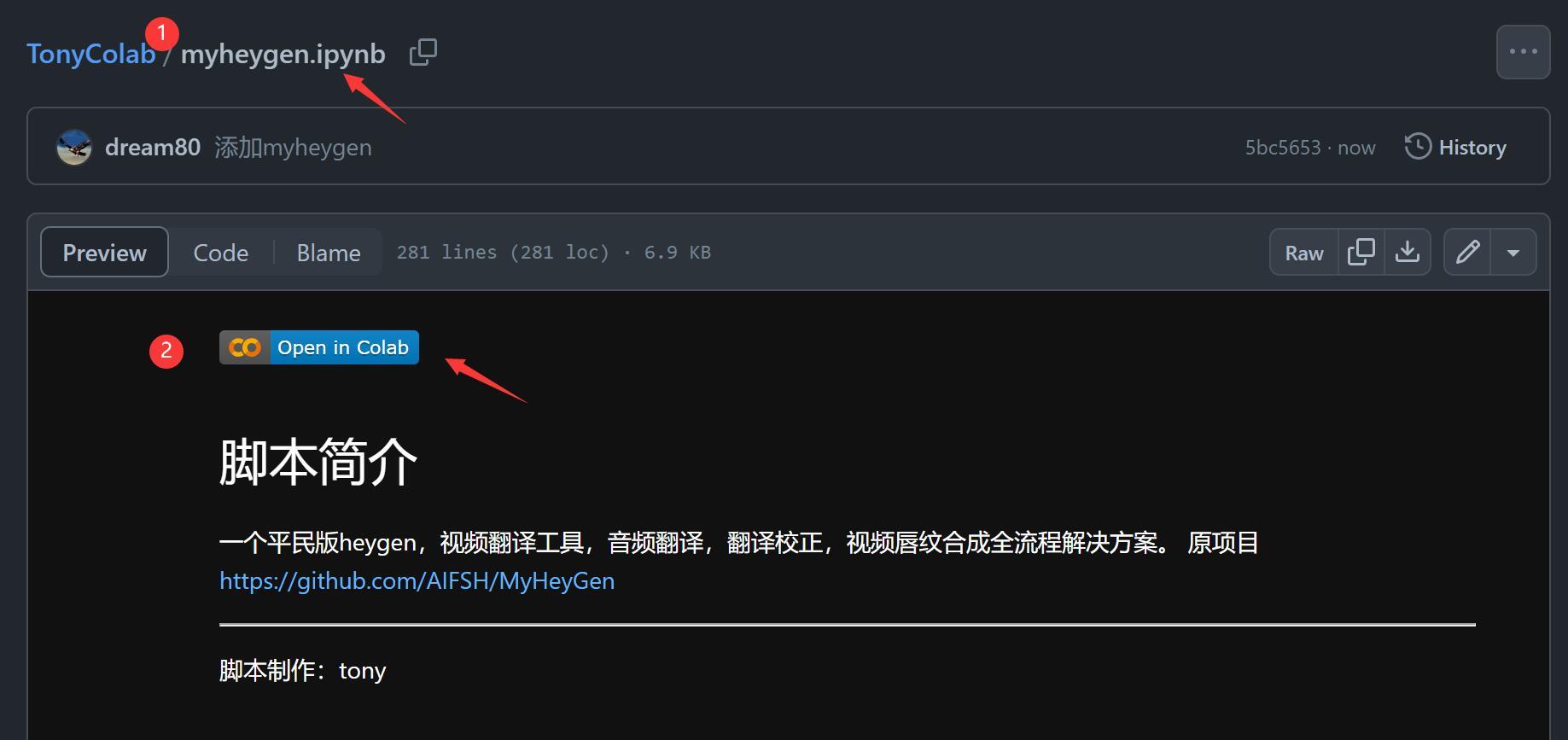Open commit hash 5bc5653
The width and height of the screenshot is (1568, 740).
coord(1283,148)
